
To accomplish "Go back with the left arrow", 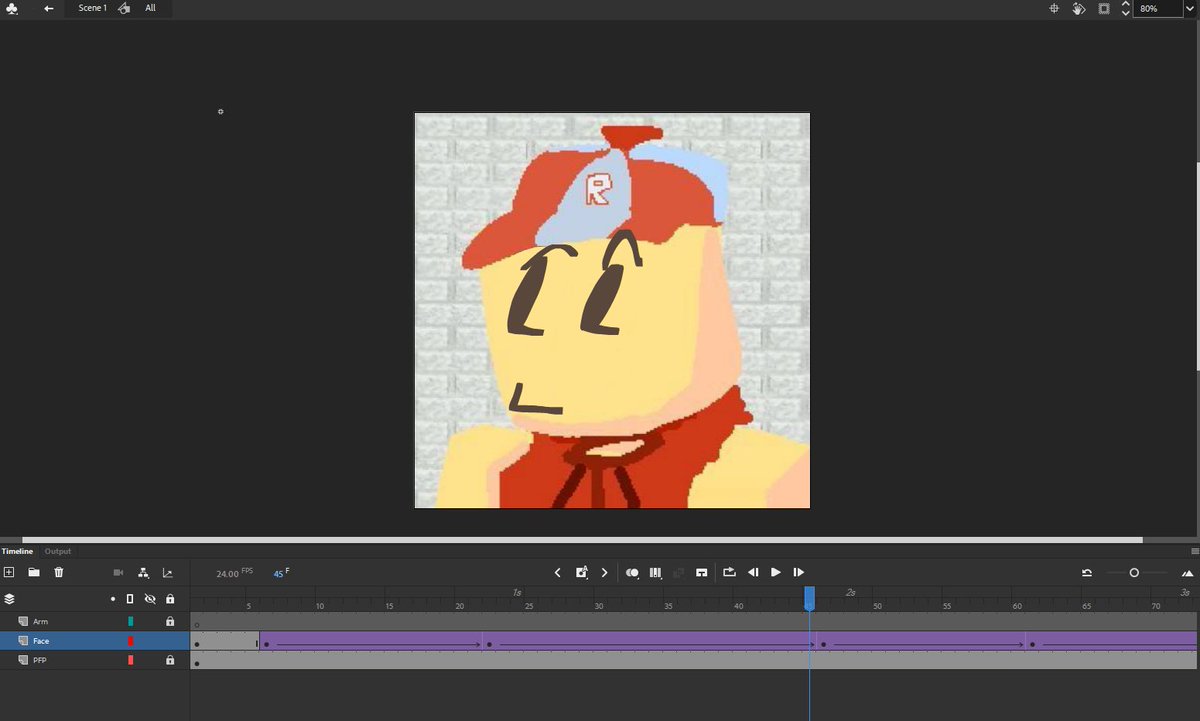I will click(49, 8).
